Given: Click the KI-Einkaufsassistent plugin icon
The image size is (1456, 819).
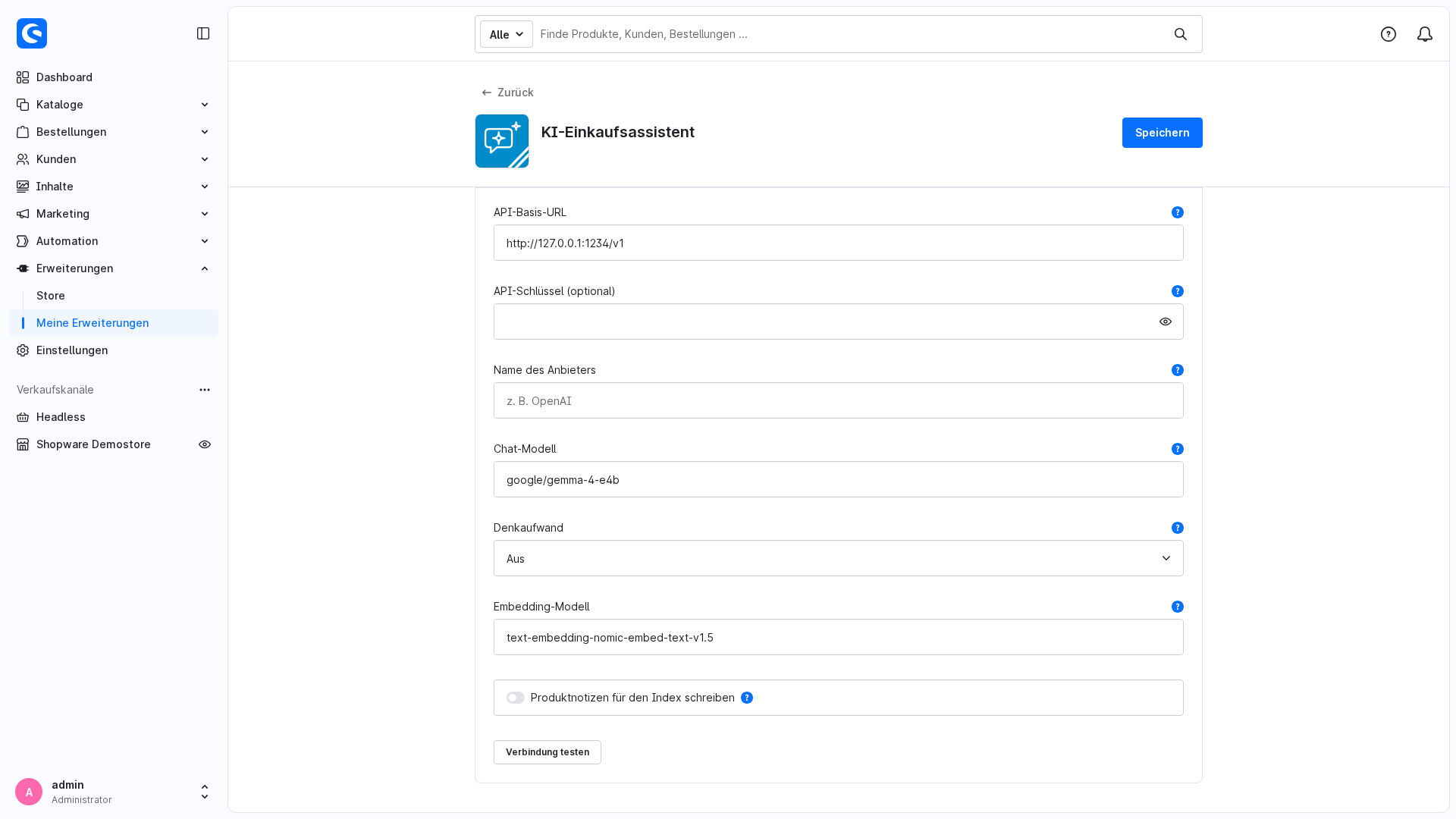Looking at the screenshot, I should tap(502, 141).
